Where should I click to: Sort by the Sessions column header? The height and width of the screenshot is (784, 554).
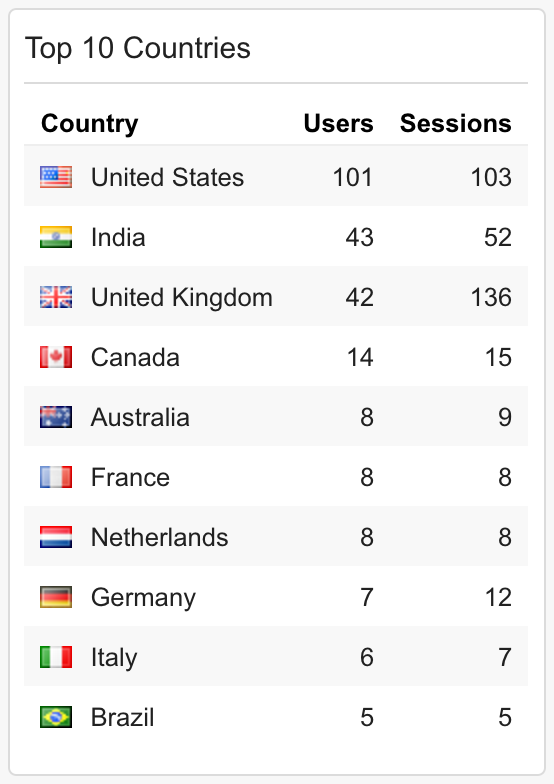[x=456, y=123]
